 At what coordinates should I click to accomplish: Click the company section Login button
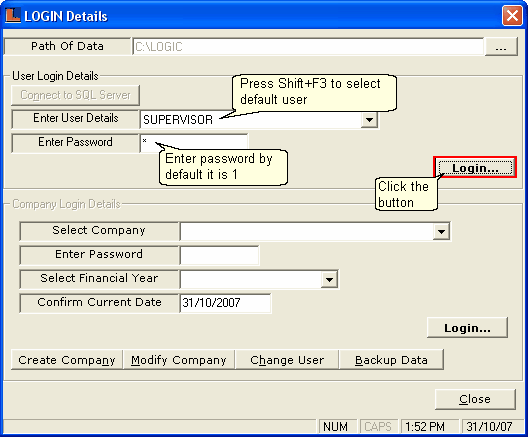coord(467,328)
